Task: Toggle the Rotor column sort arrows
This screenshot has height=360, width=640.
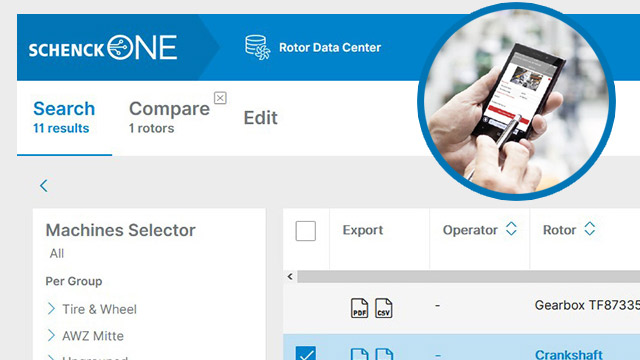Action: [x=590, y=229]
